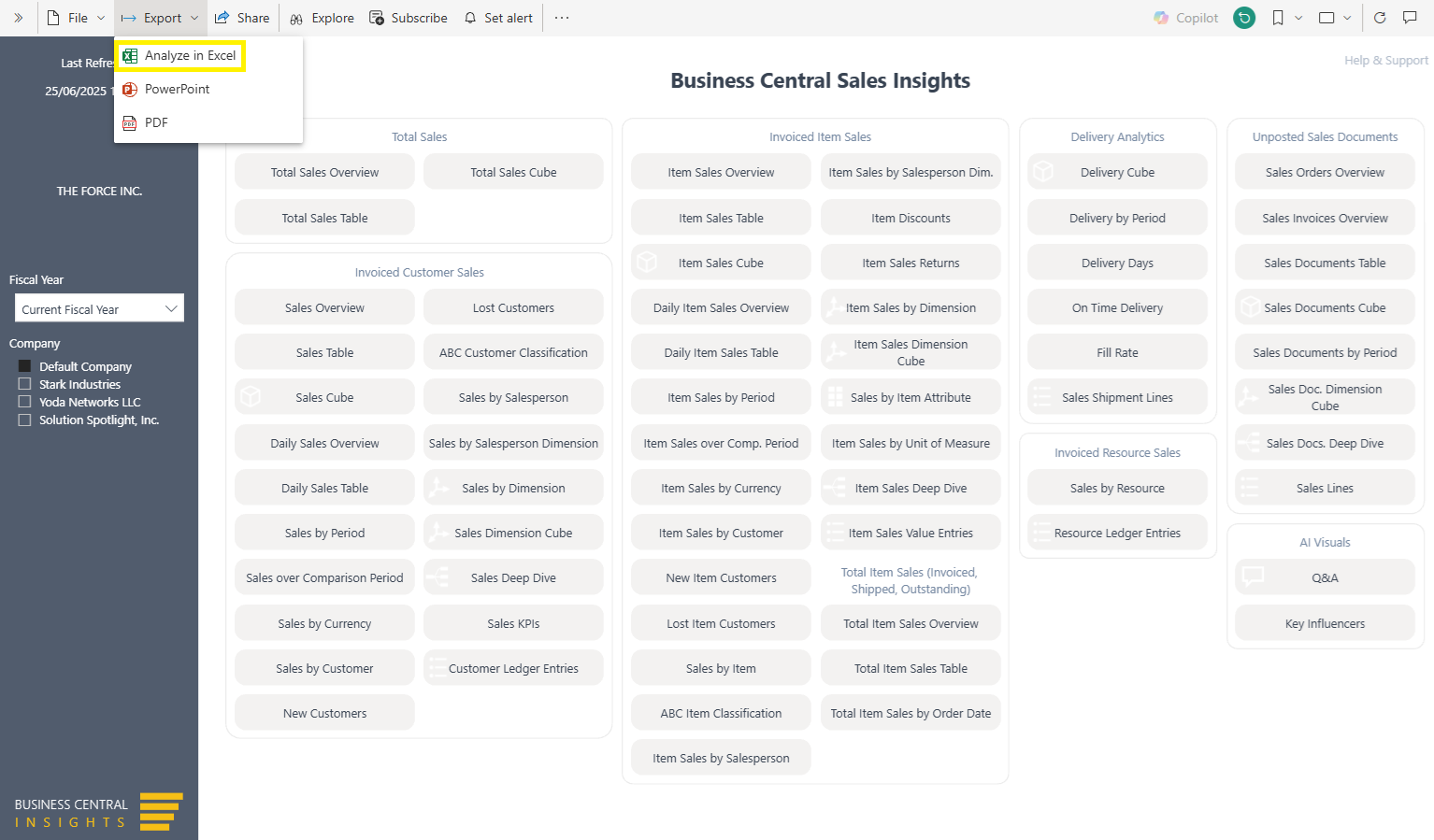The image size is (1434, 840).
Task: Click the Copilot icon in the toolbar
Action: (1161, 18)
